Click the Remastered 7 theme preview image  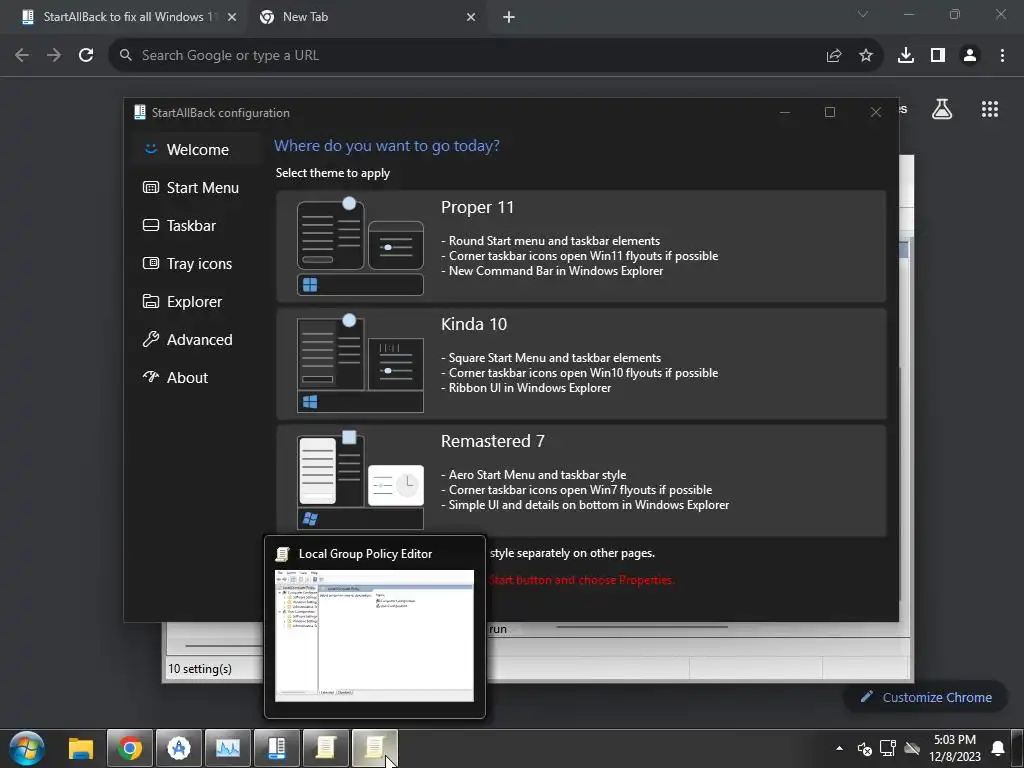point(360,480)
